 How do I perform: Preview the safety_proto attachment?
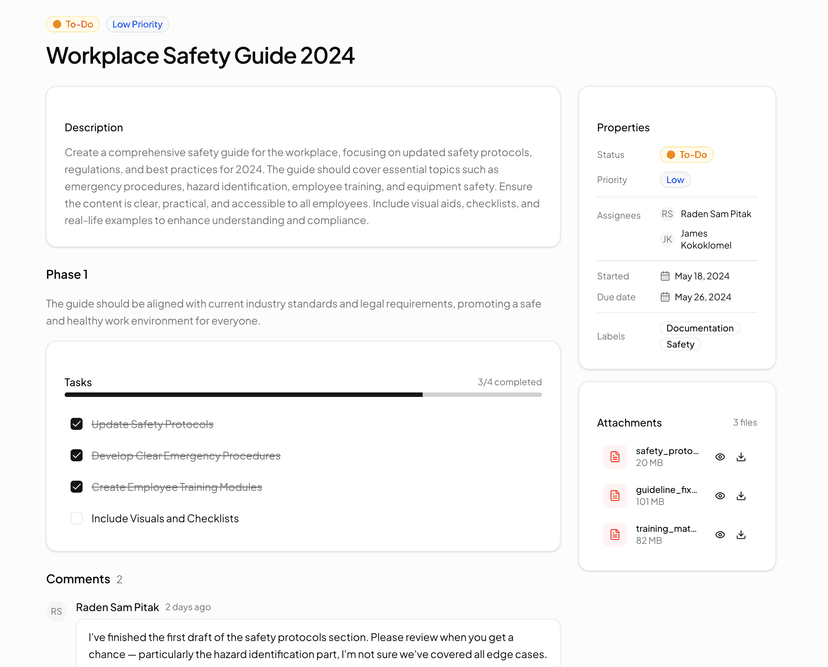719,457
